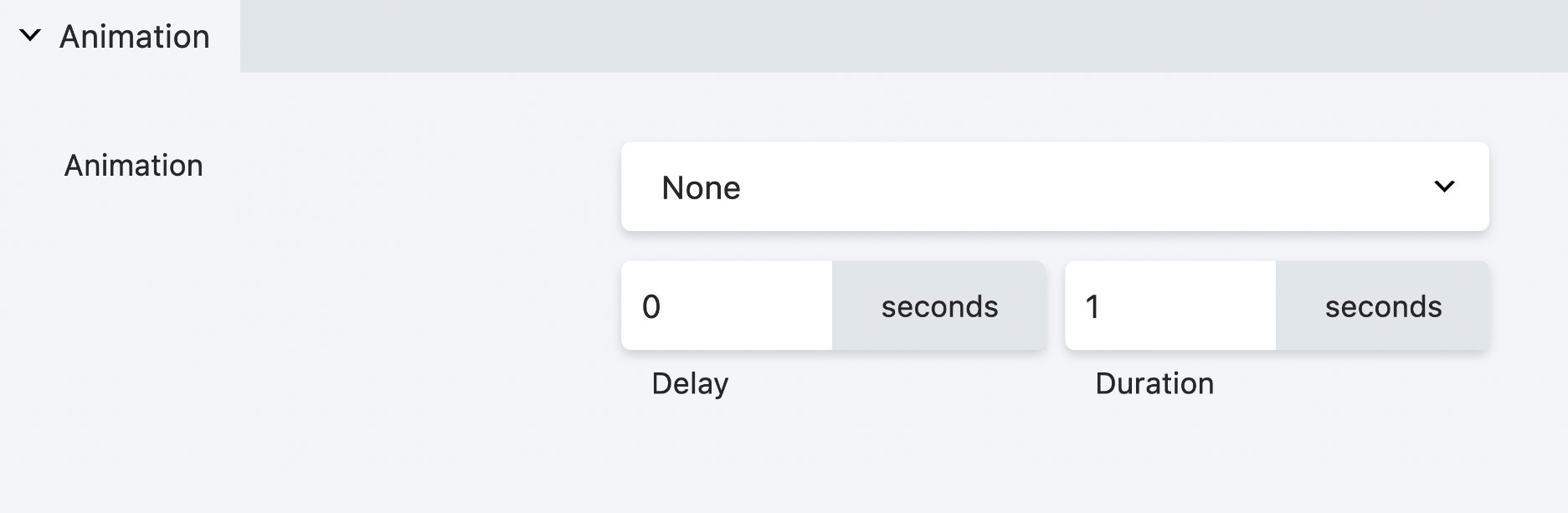This screenshot has height=513, width=1568.
Task: Click the downward chevron beside Animation heading
Action: (x=31, y=36)
